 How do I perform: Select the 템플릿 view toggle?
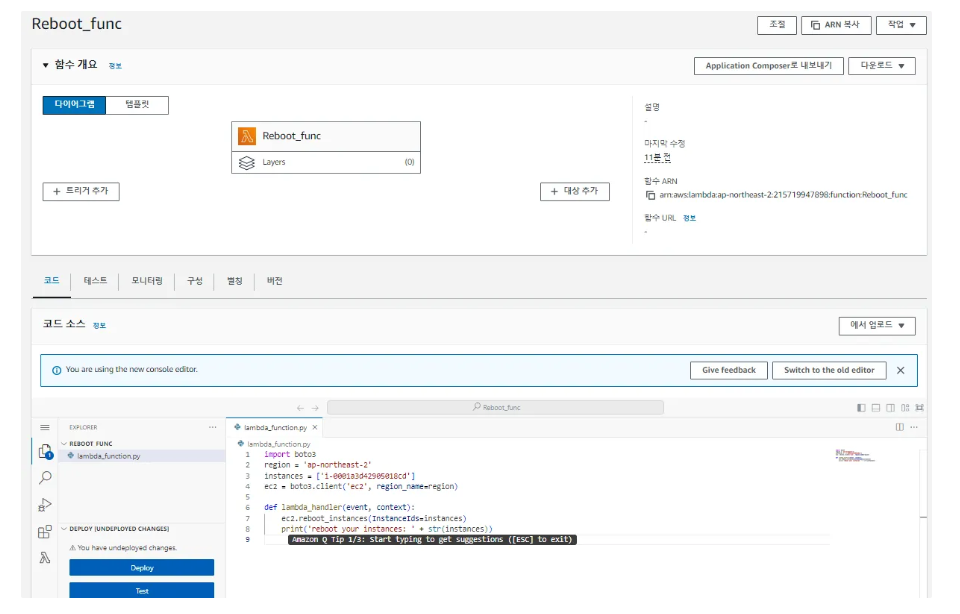tap(137, 105)
